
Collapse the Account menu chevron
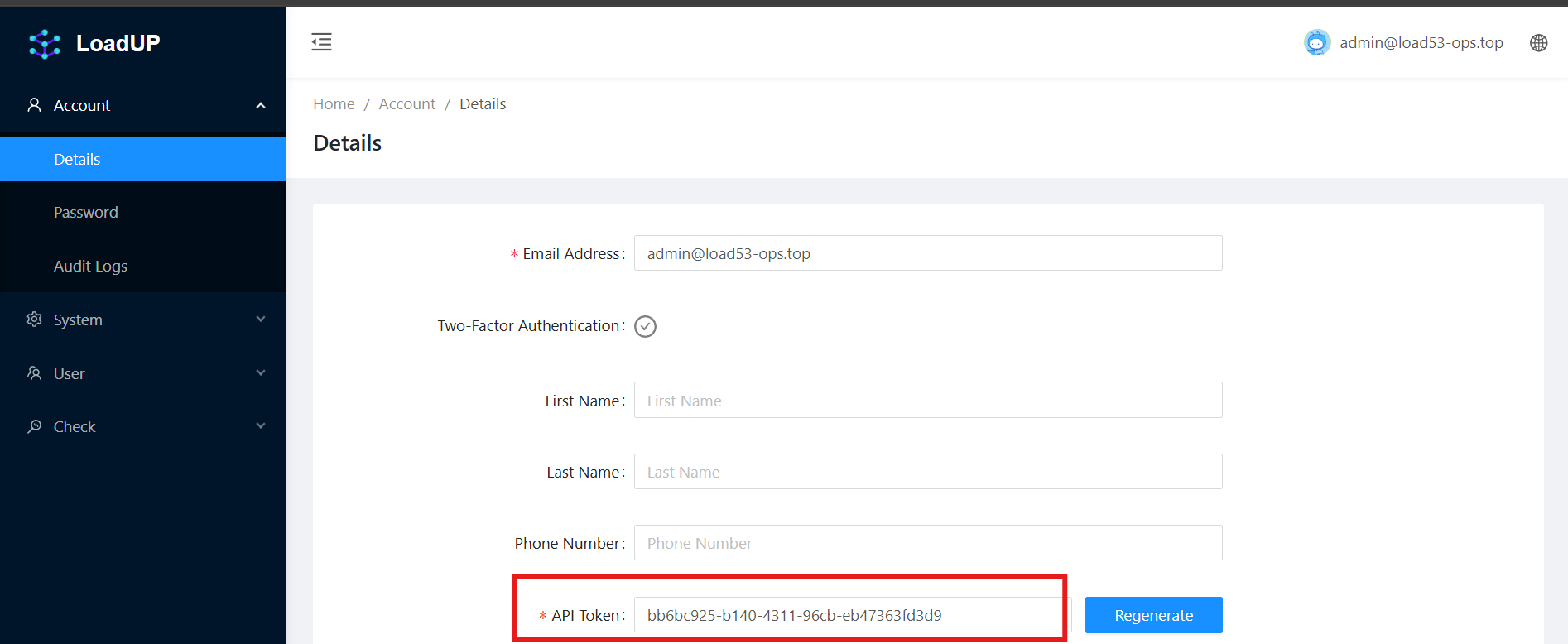[261, 105]
